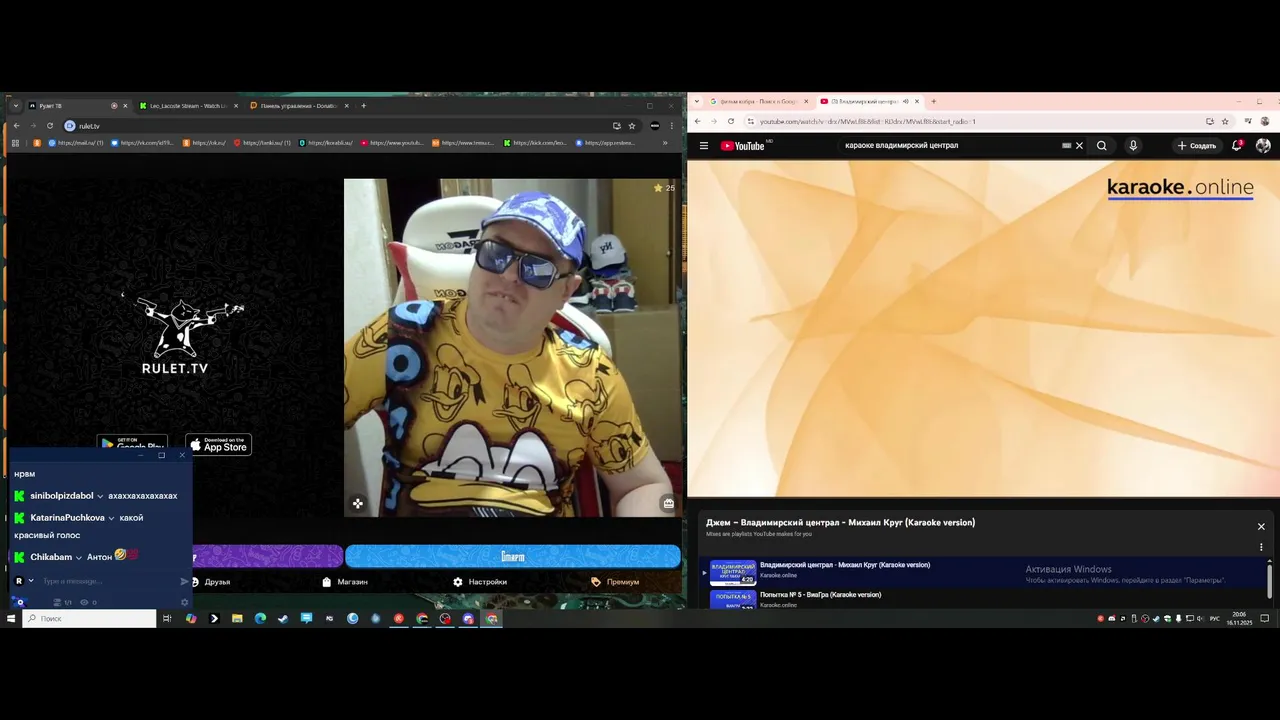This screenshot has width=1280, height=720.
Task: Open the rulet.tv browser three-dot menu
Action: click(x=672, y=126)
